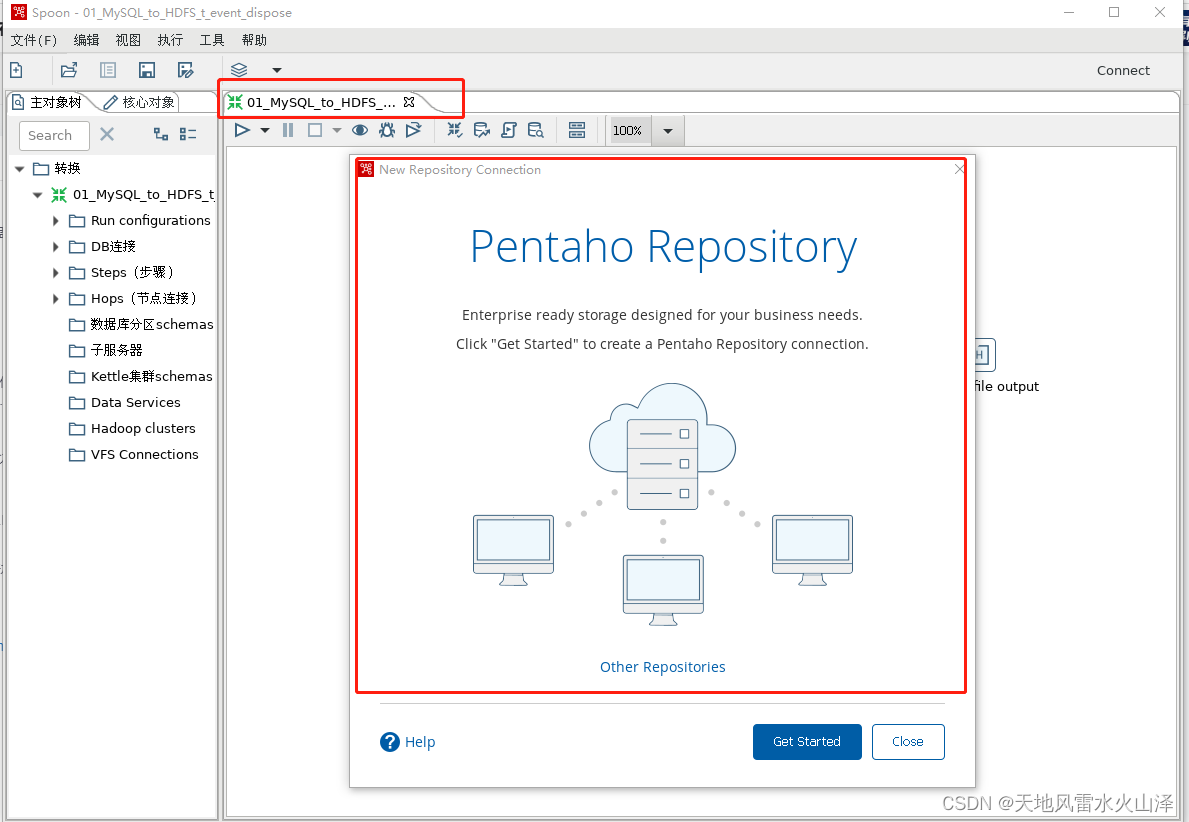Click the Replay transformation icon
Viewport: 1189px width, 822px height.
pos(413,130)
